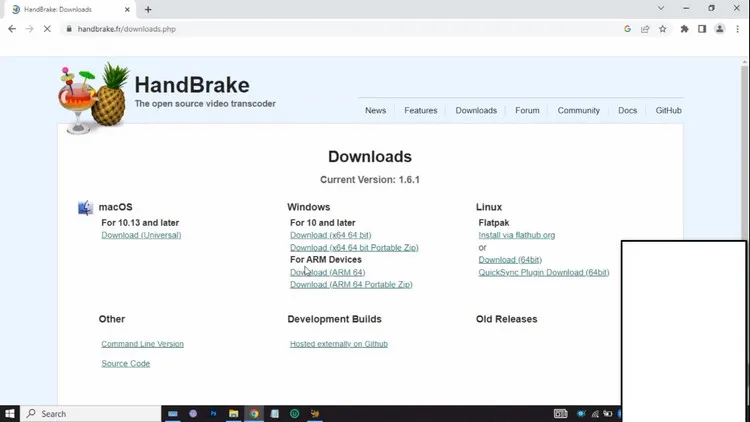Image resolution: width=750 pixels, height=422 pixels.
Task: Open the Extensions puzzle icon
Action: (684, 29)
